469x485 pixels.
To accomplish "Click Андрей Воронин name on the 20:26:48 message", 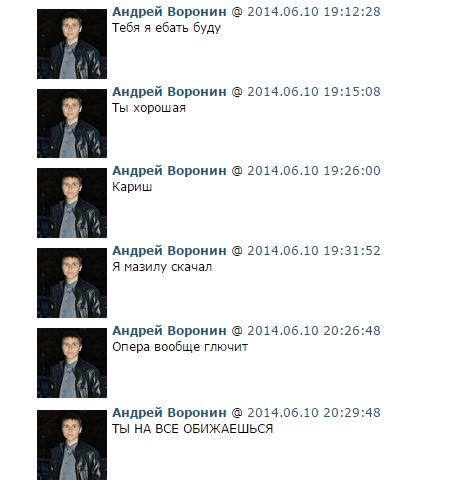I will (x=169, y=331).
